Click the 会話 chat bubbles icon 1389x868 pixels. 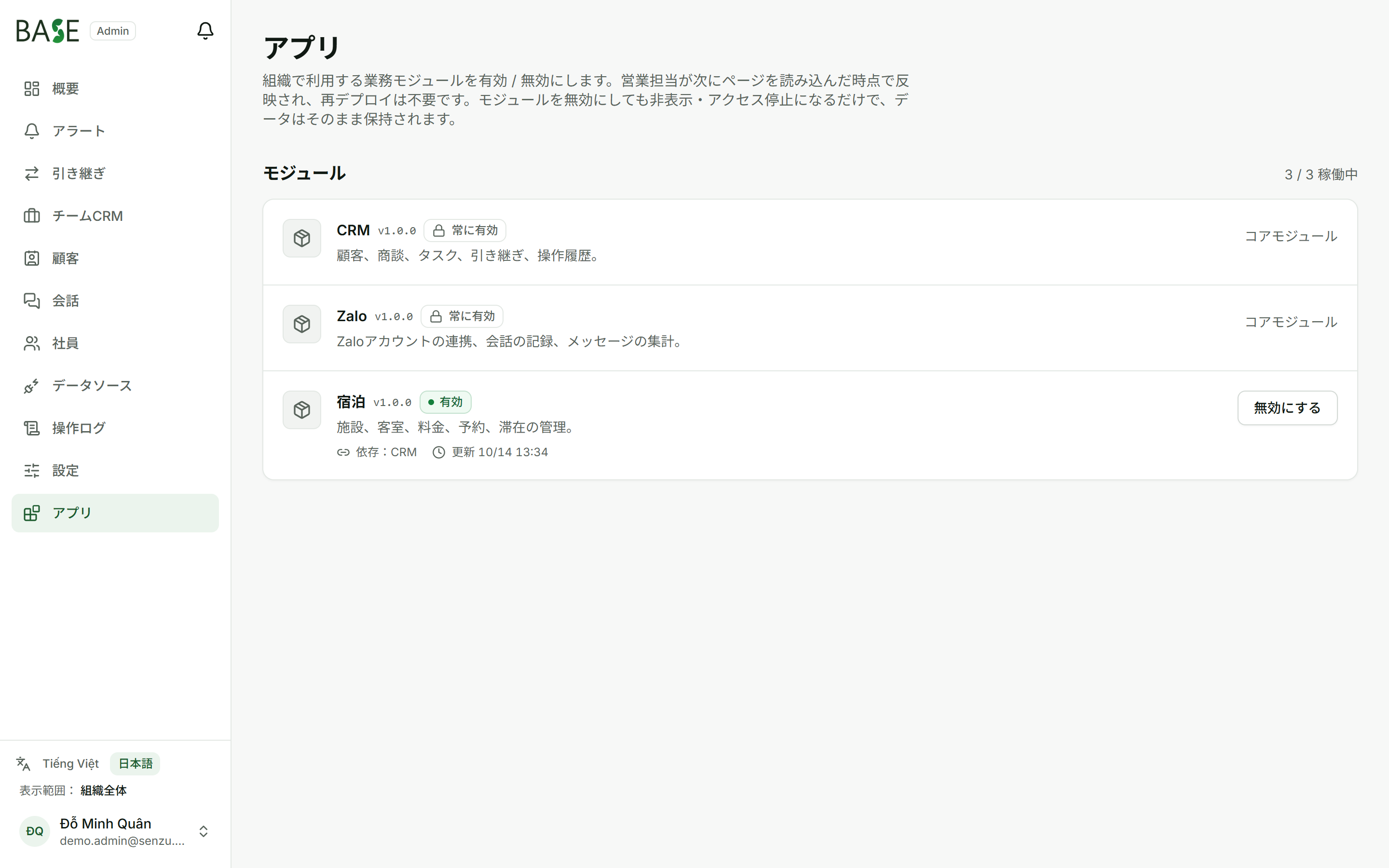(31, 301)
